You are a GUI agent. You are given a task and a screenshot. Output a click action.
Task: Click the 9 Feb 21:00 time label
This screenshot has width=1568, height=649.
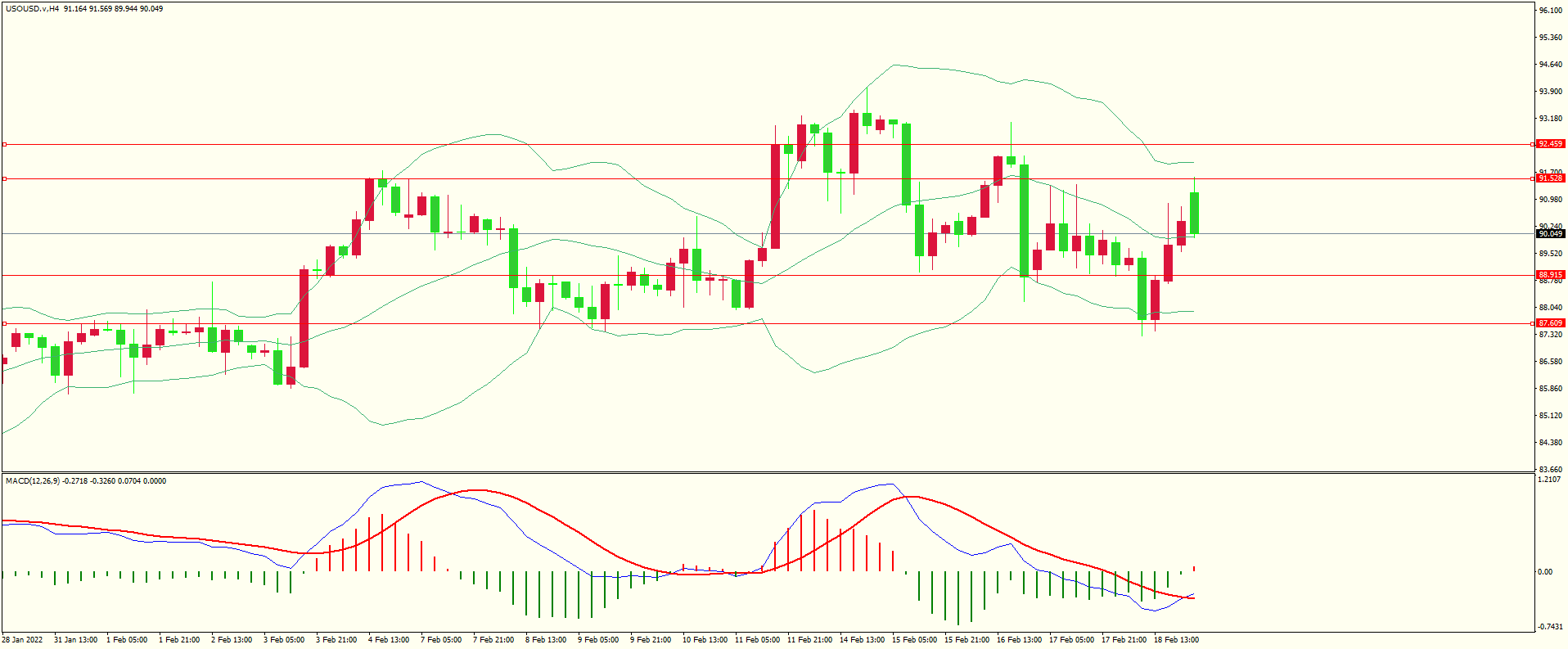pyautogui.click(x=651, y=640)
